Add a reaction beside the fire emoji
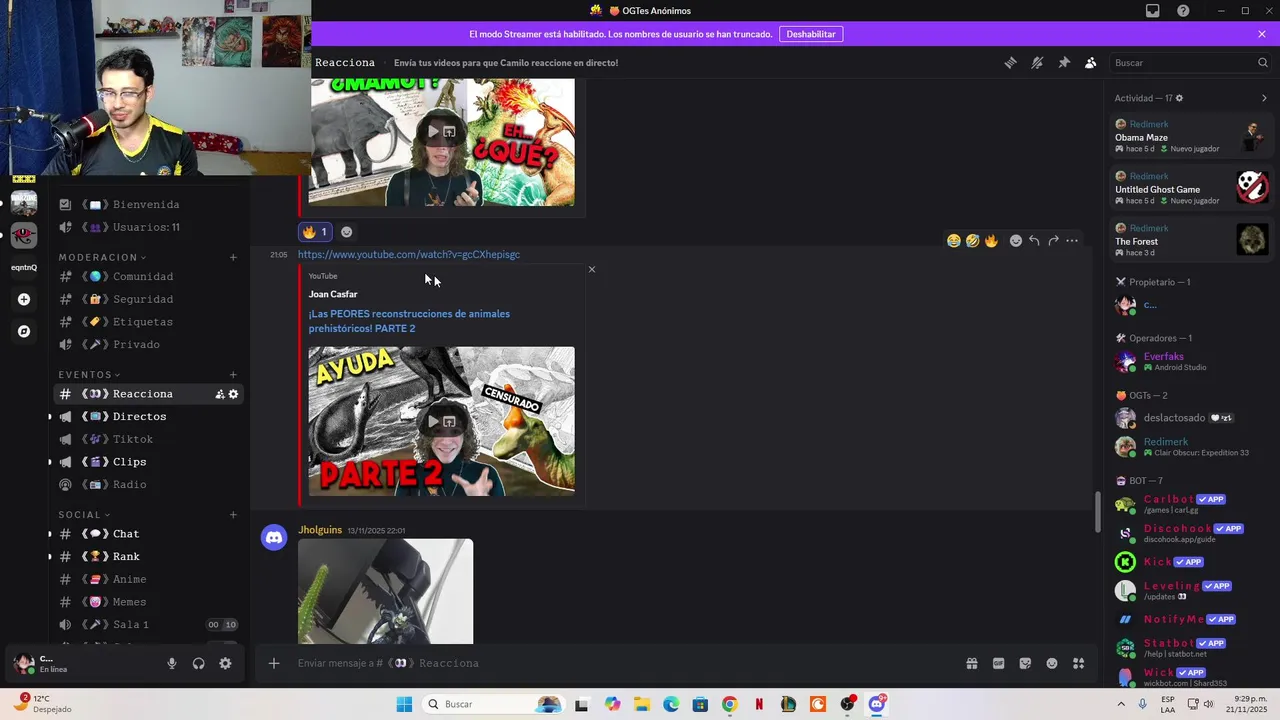The width and height of the screenshot is (1280, 720). 346,232
